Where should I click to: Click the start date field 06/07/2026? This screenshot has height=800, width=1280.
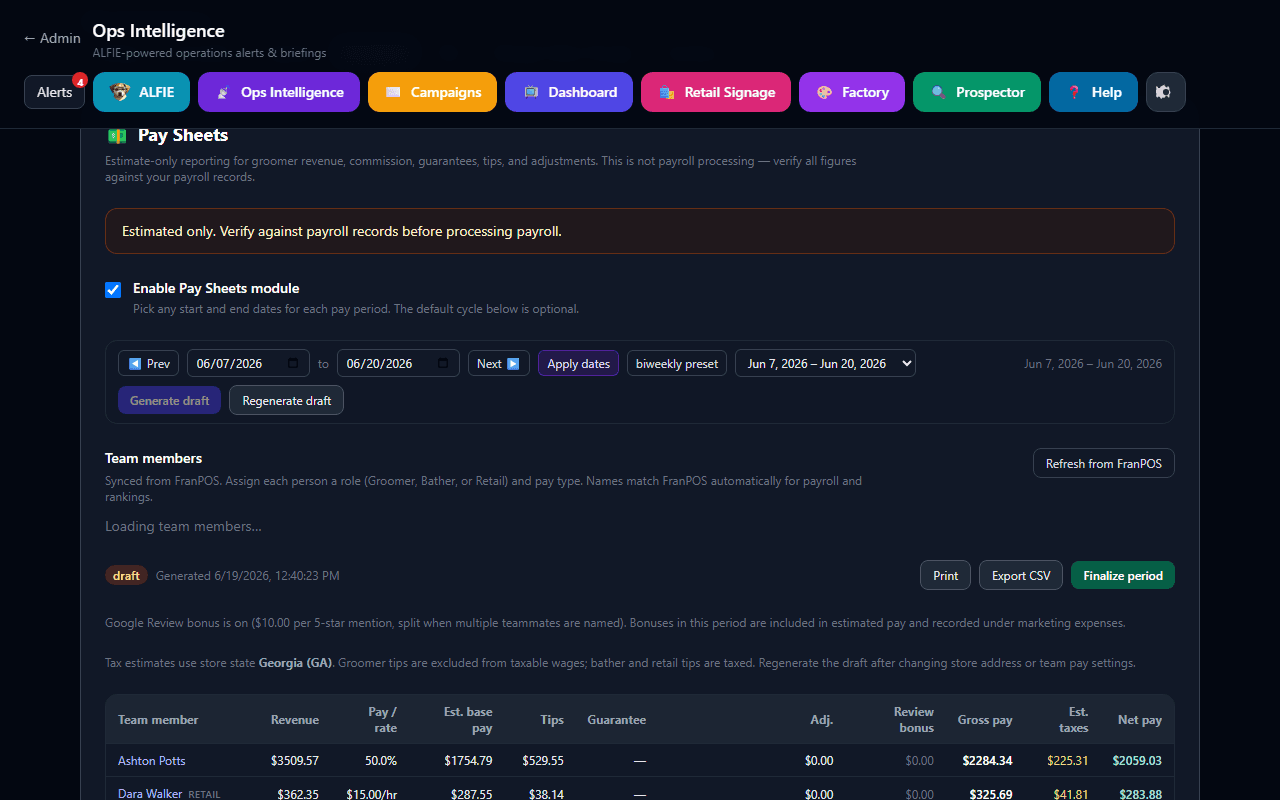point(249,363)
